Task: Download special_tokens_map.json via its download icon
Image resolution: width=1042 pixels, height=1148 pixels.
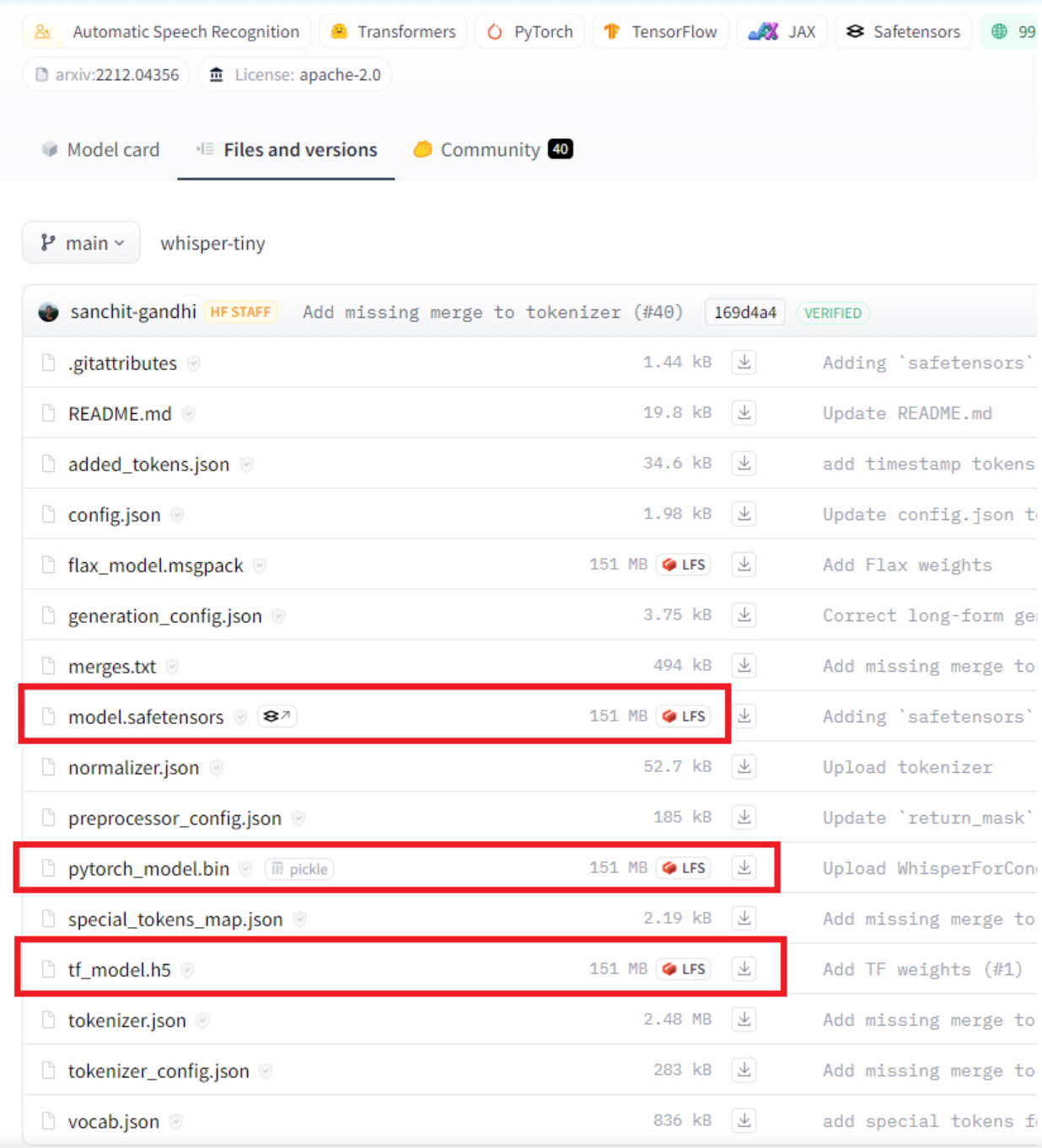Action: pos(744,919)
